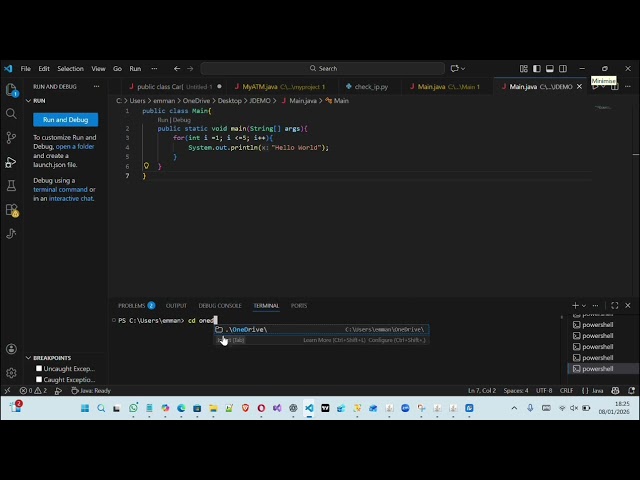This screenshot has height=480, width=640.
Task: Open the Go menu
Action: [118, 69]
